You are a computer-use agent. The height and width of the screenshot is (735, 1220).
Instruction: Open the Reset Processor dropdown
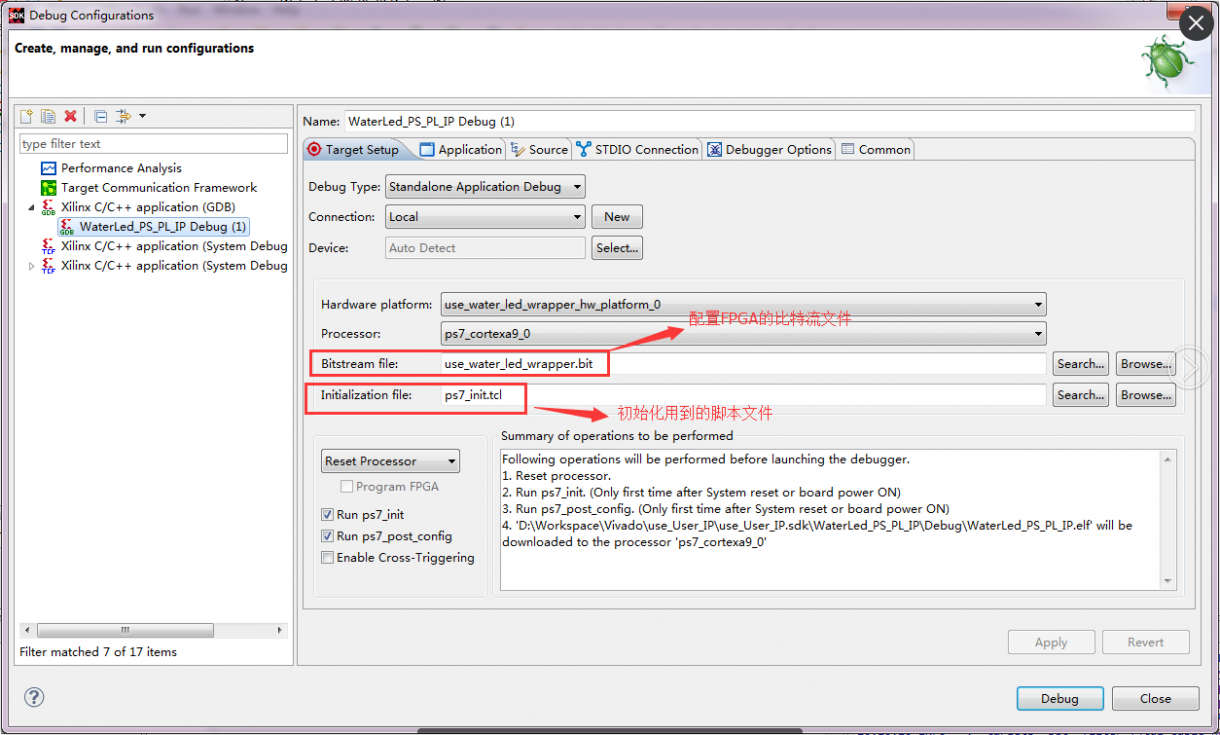click(390, 461)
